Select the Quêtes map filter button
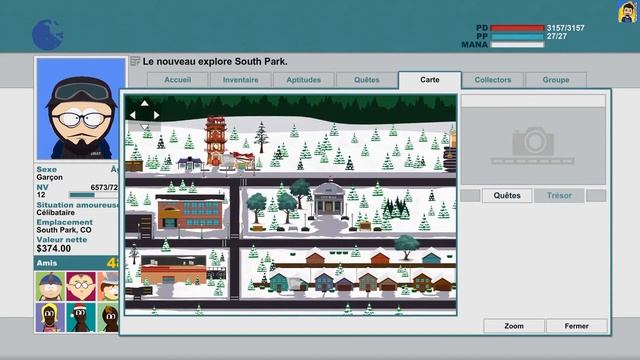Screen dimensions: 640x360 [x=507, y=196]
